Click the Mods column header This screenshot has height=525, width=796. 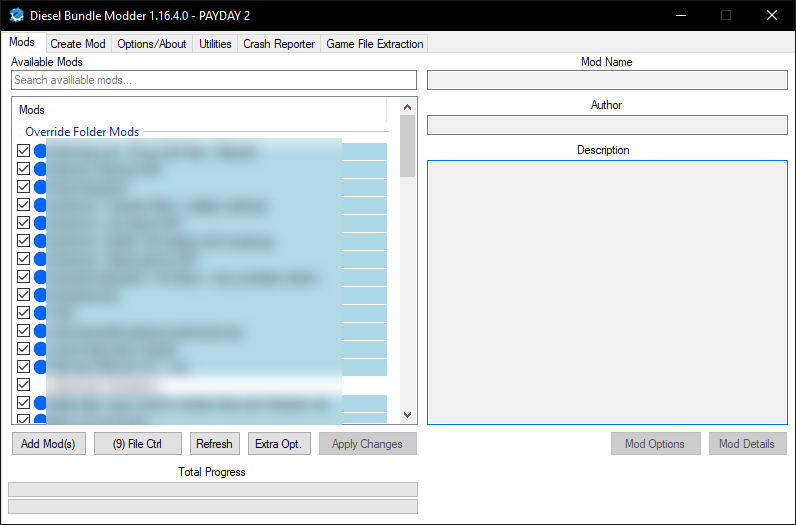pos(202,110)
